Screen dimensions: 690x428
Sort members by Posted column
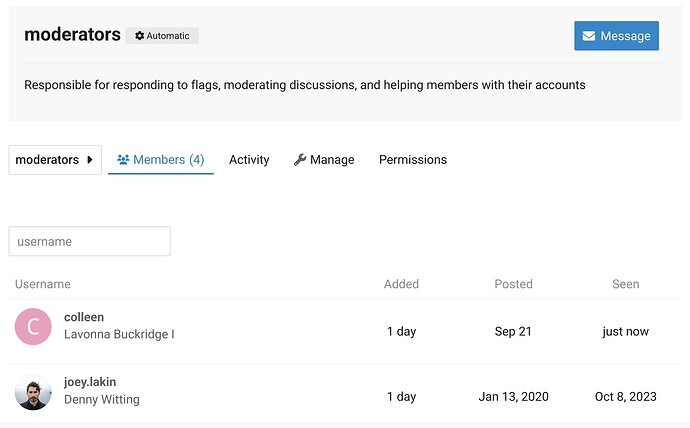click(x=514, y=284)
